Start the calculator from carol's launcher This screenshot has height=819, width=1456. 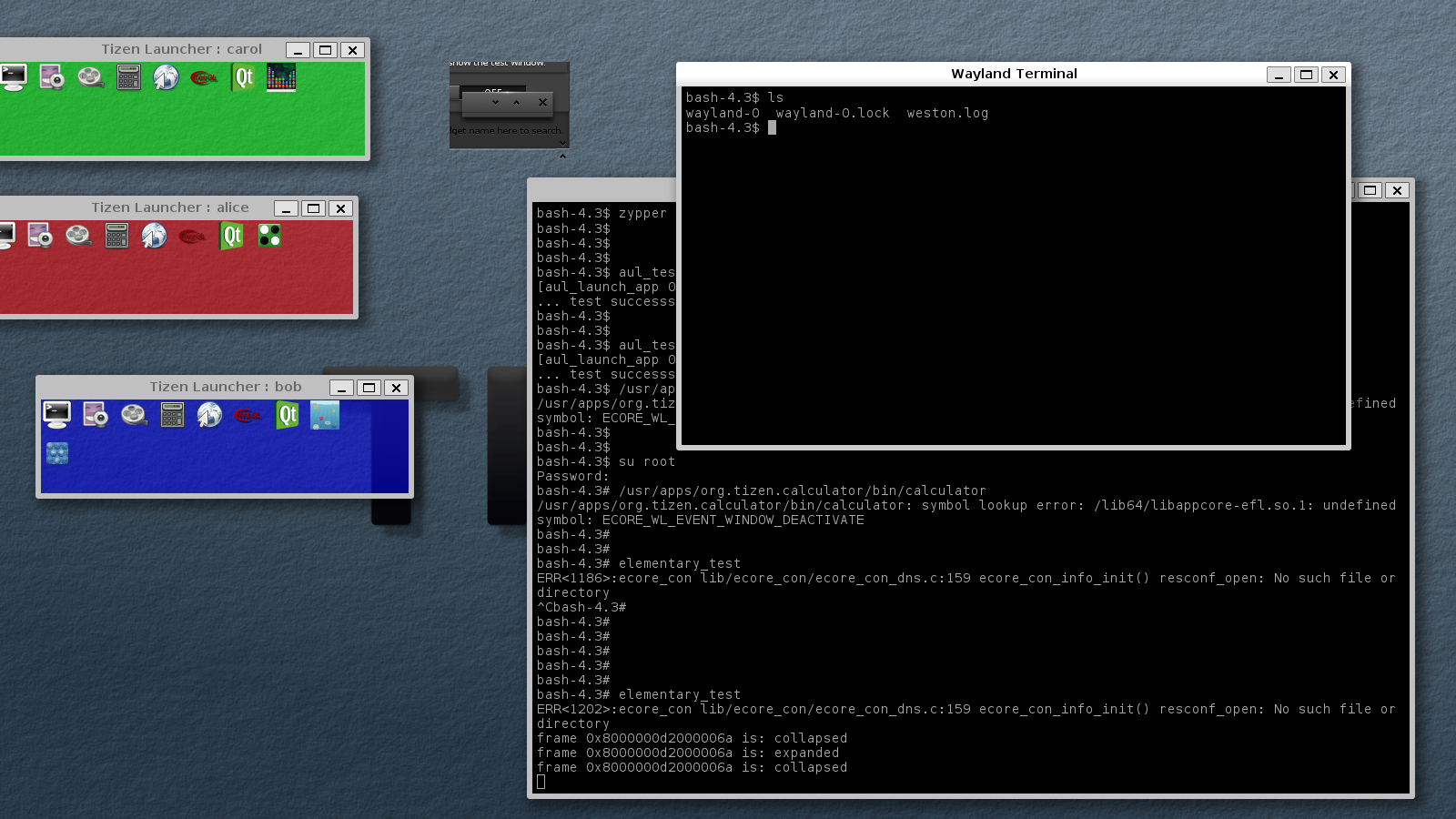128,77
